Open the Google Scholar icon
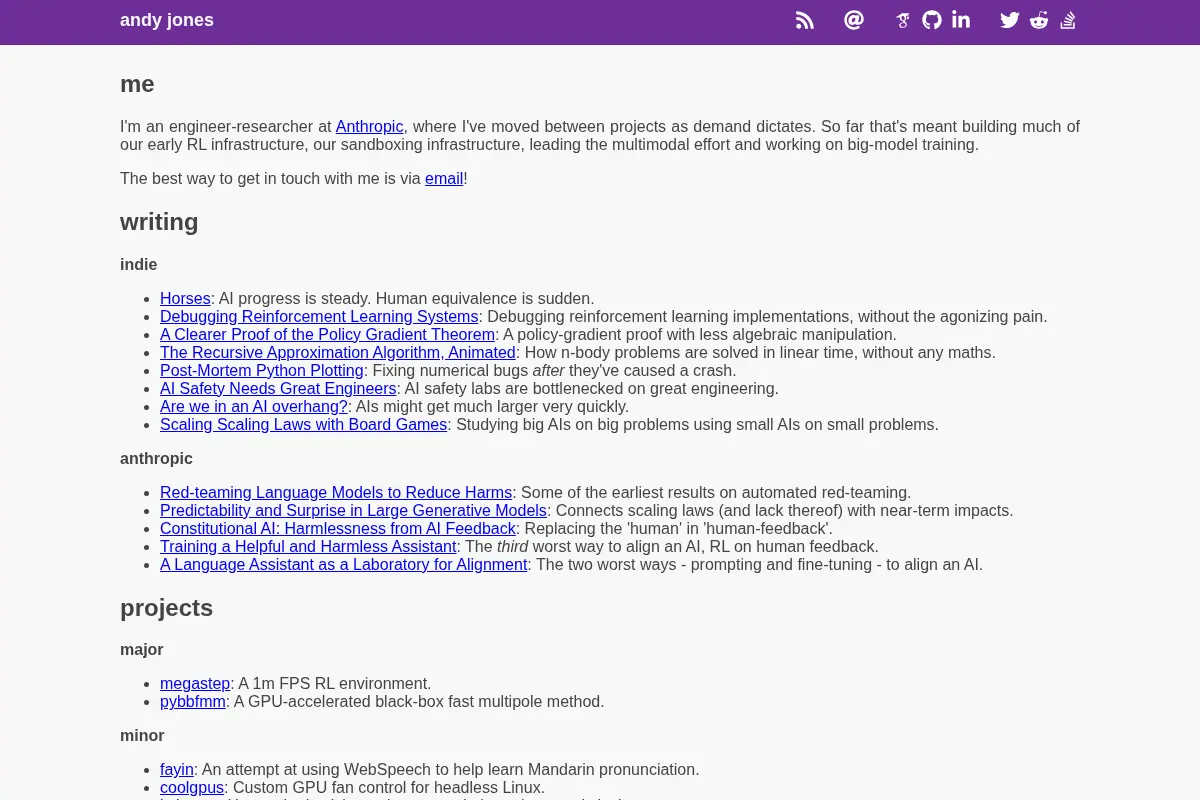 (x=903, y=20)
